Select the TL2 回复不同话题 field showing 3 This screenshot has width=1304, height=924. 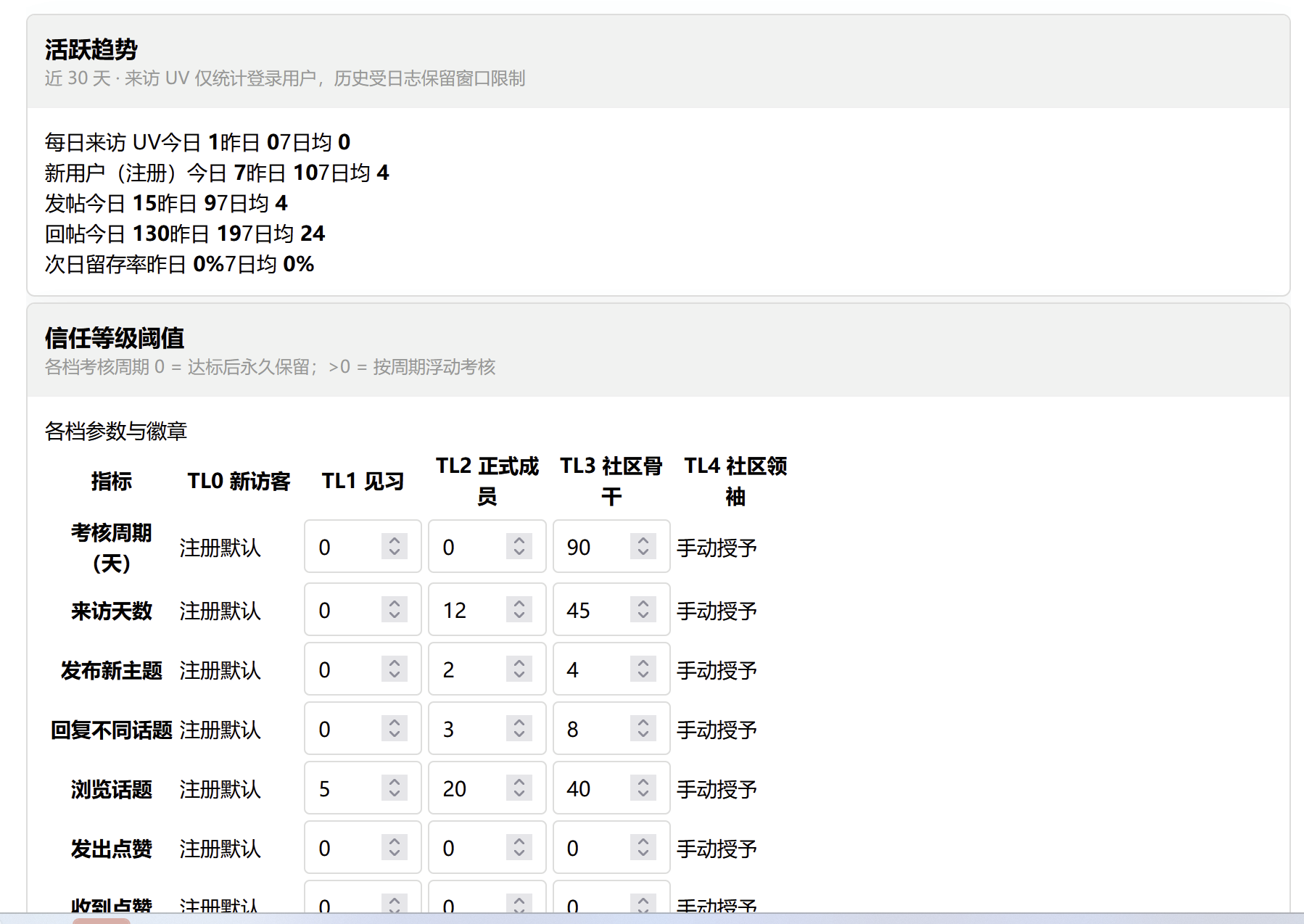click(x=487, y=728)
